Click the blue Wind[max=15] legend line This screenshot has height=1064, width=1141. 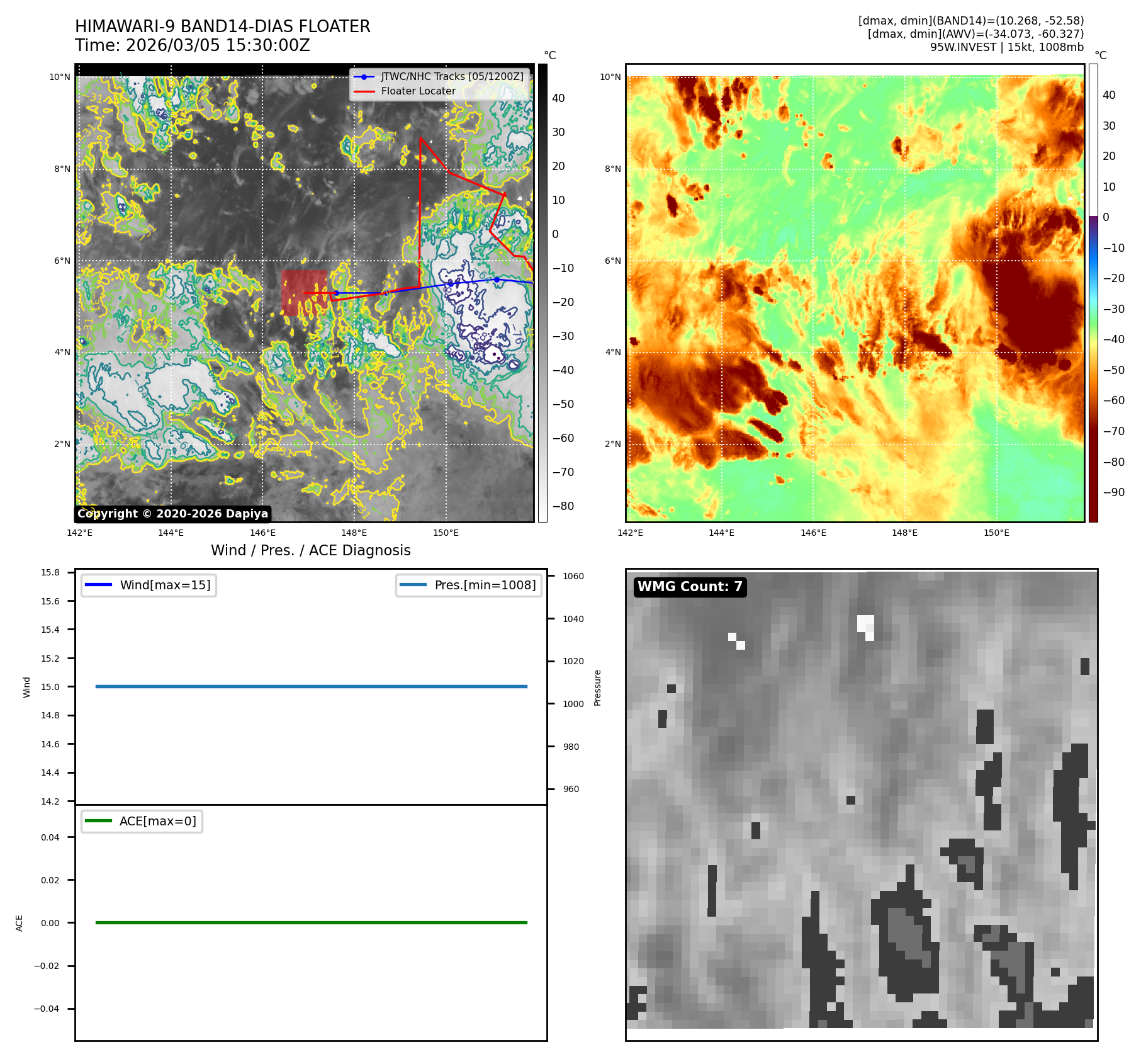click(98, 585)
